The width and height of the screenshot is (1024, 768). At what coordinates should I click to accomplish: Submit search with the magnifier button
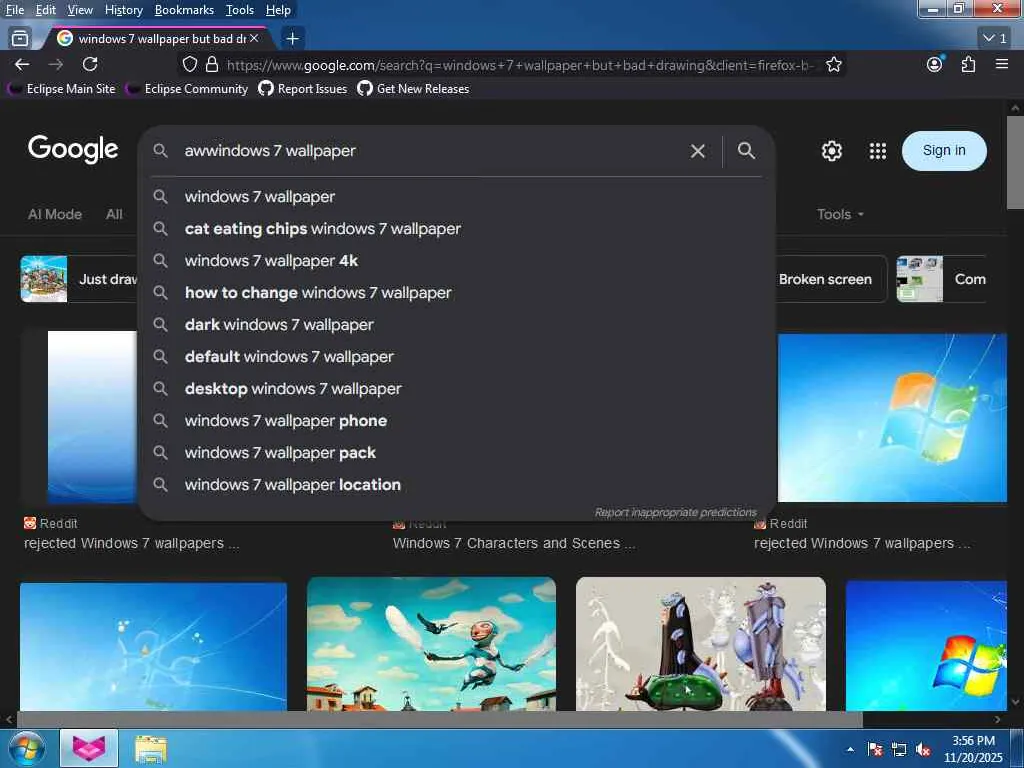coord(746,151)
